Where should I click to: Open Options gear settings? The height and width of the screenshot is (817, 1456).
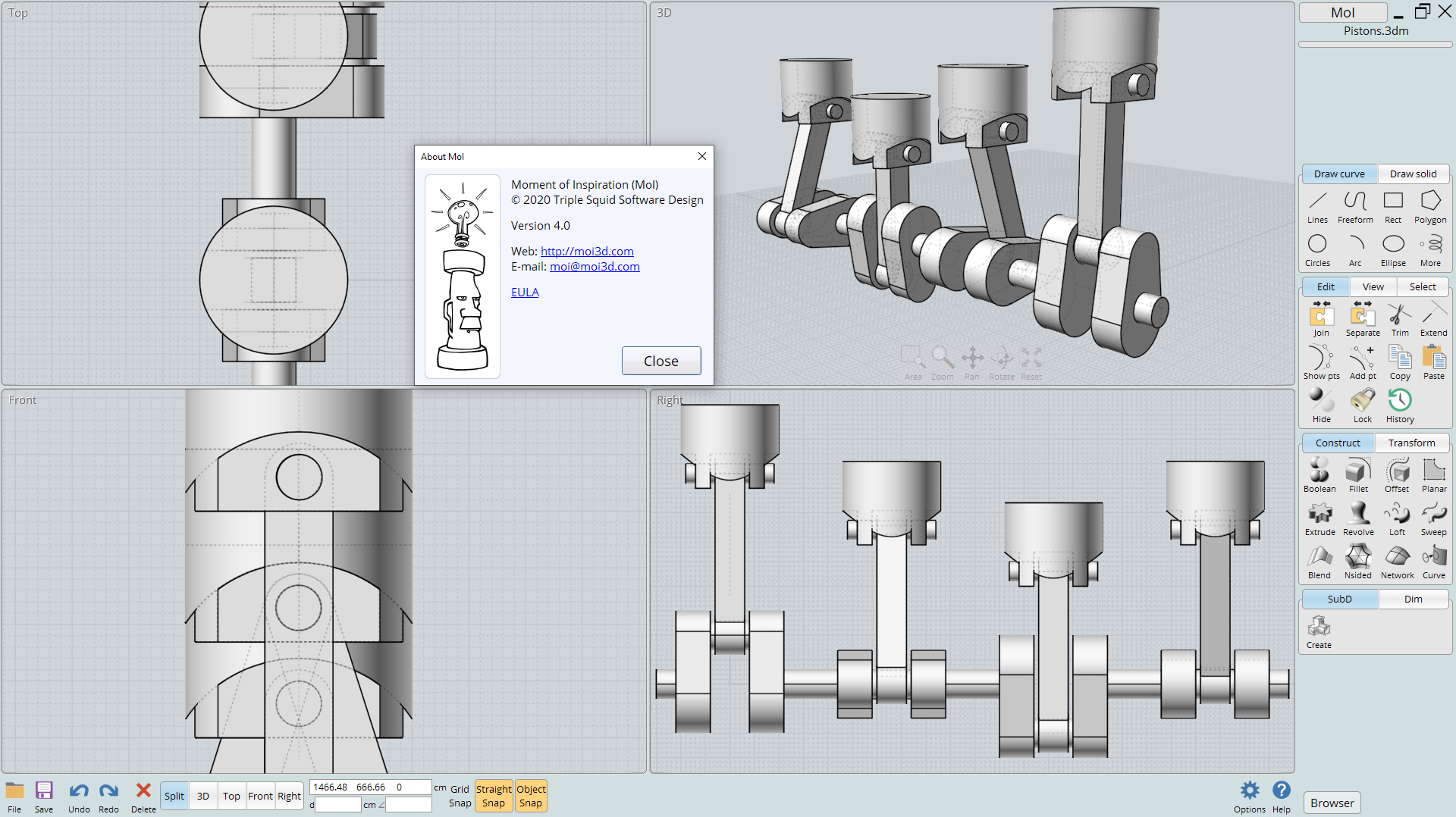[x=1250, y=797]
